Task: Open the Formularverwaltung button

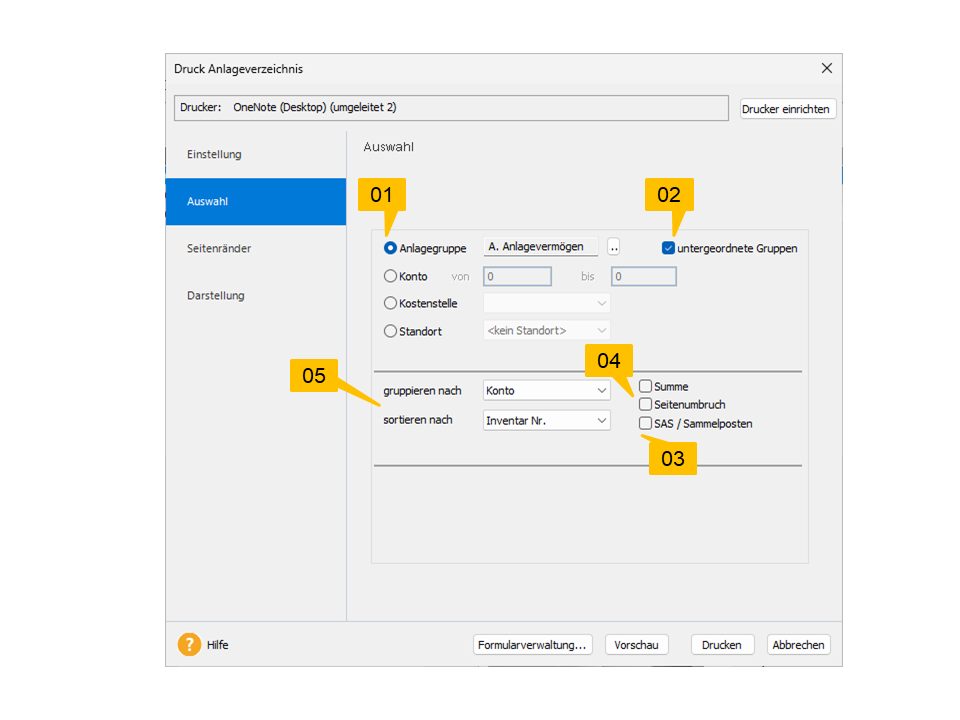Action: (x=533, y=645)
